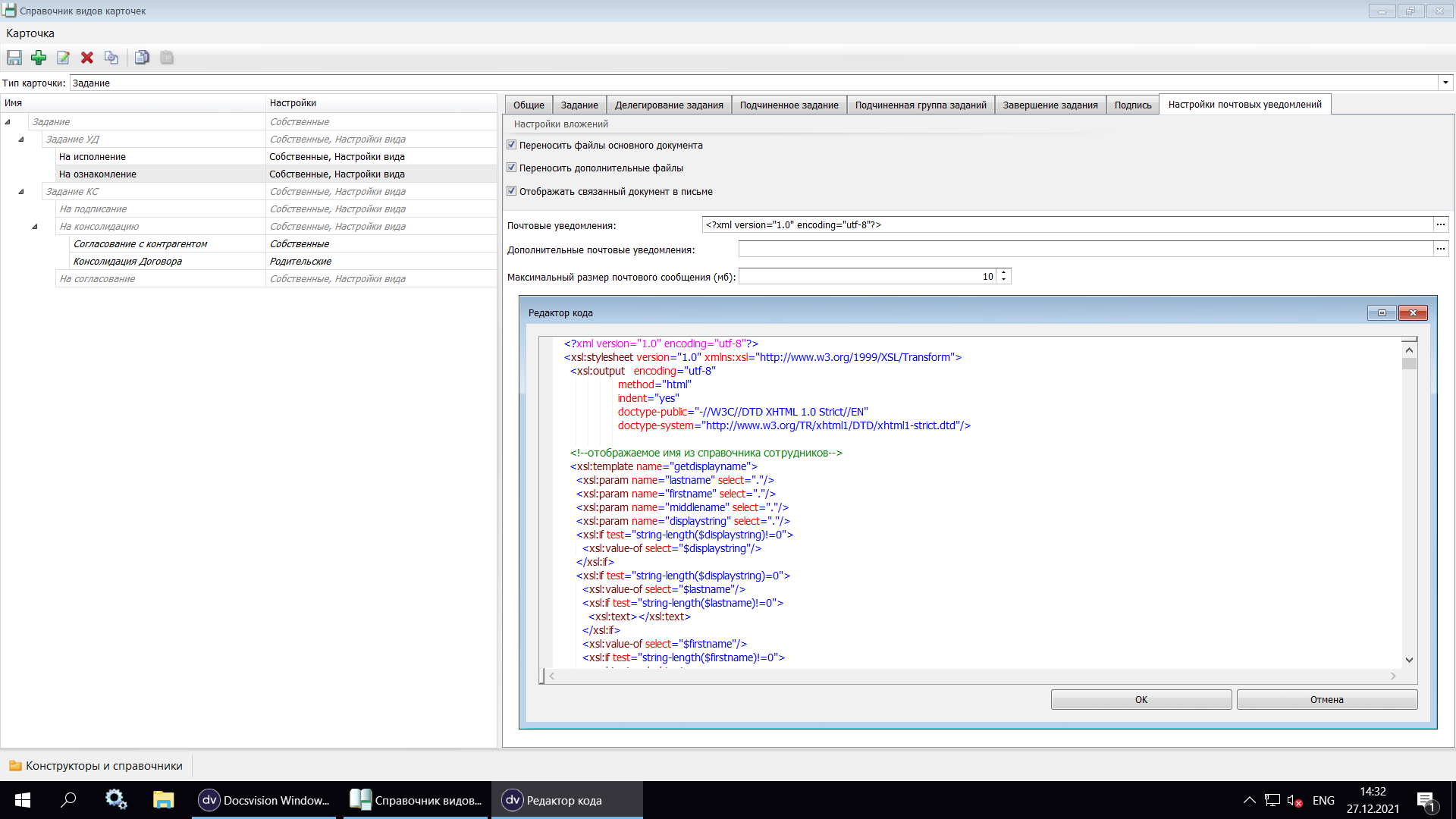This screenshot has width=1456, height=819.
Task: Click the code editor scroll-up arrow
Action: pos(1409,350)
